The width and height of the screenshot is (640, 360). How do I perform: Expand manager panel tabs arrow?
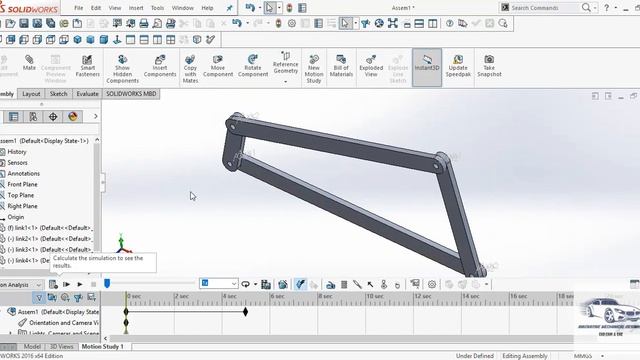click(x=96, y=117)
